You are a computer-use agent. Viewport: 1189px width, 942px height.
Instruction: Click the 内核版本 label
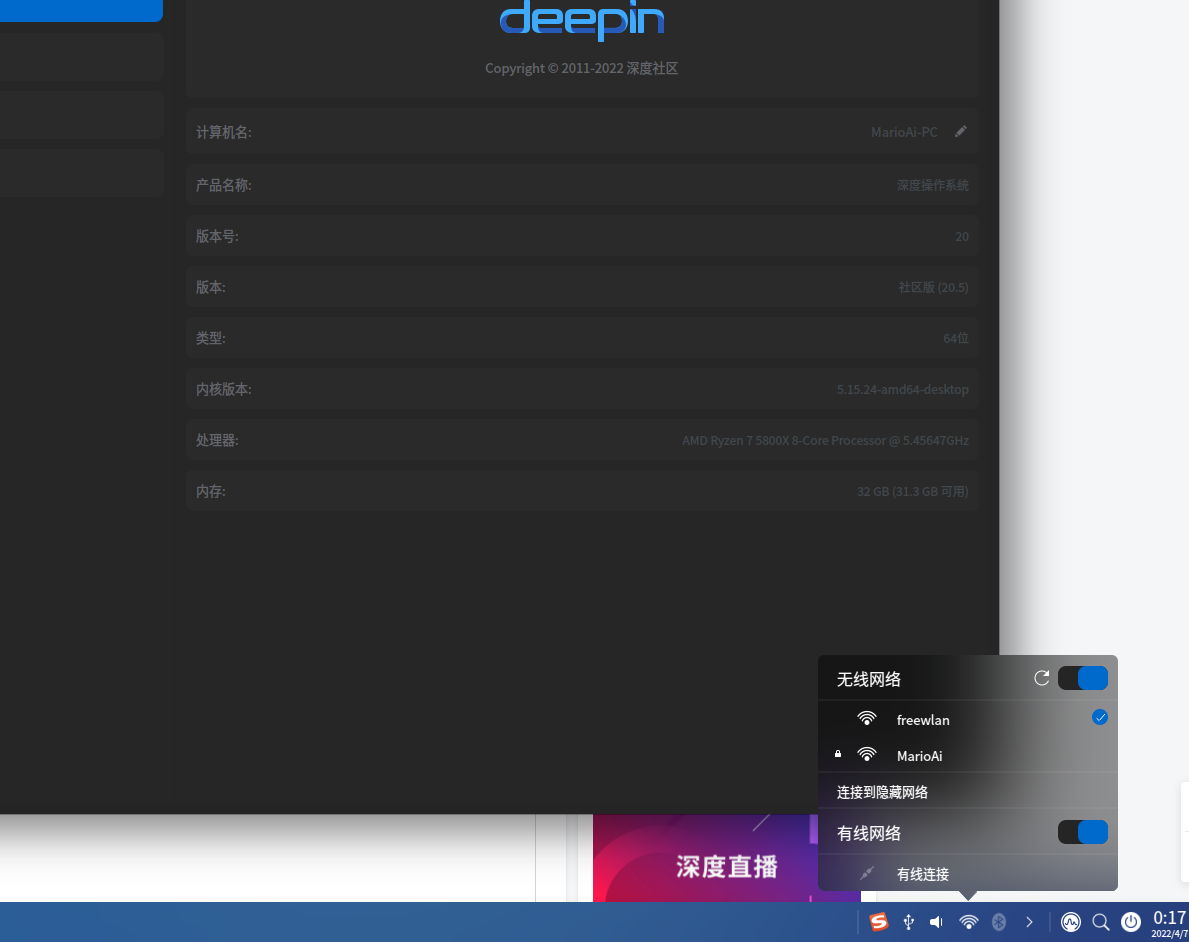(x=224, y=389)
